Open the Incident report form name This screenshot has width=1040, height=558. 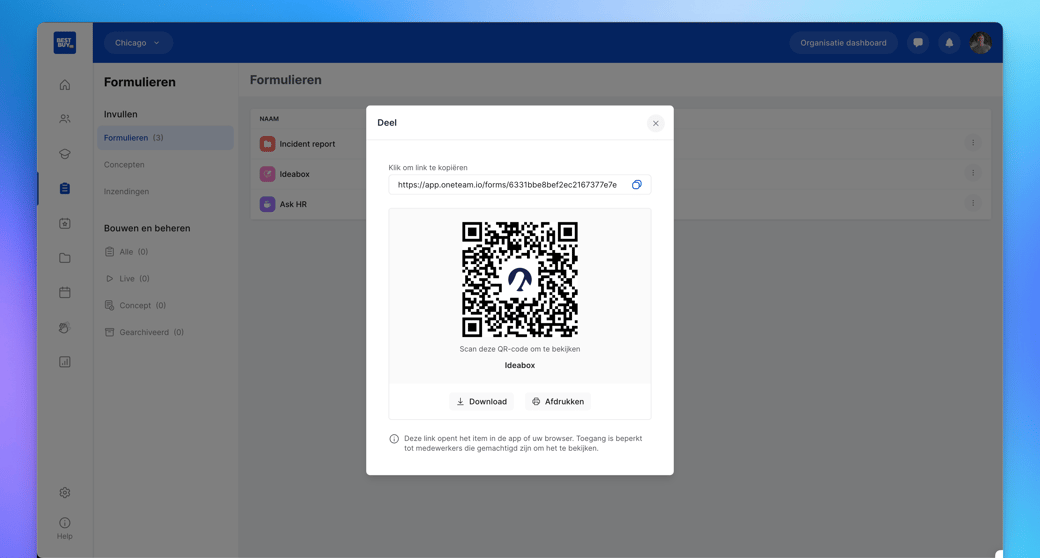pos(307,144)
